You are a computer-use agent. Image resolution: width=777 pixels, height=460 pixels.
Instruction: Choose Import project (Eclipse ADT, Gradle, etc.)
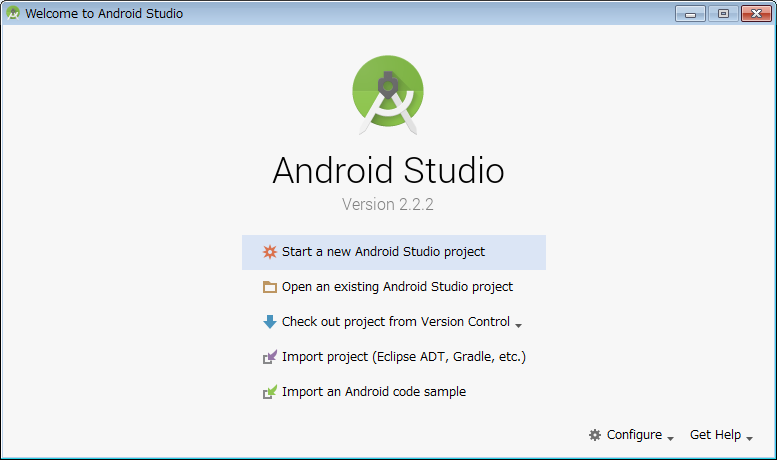pos(394,357)
